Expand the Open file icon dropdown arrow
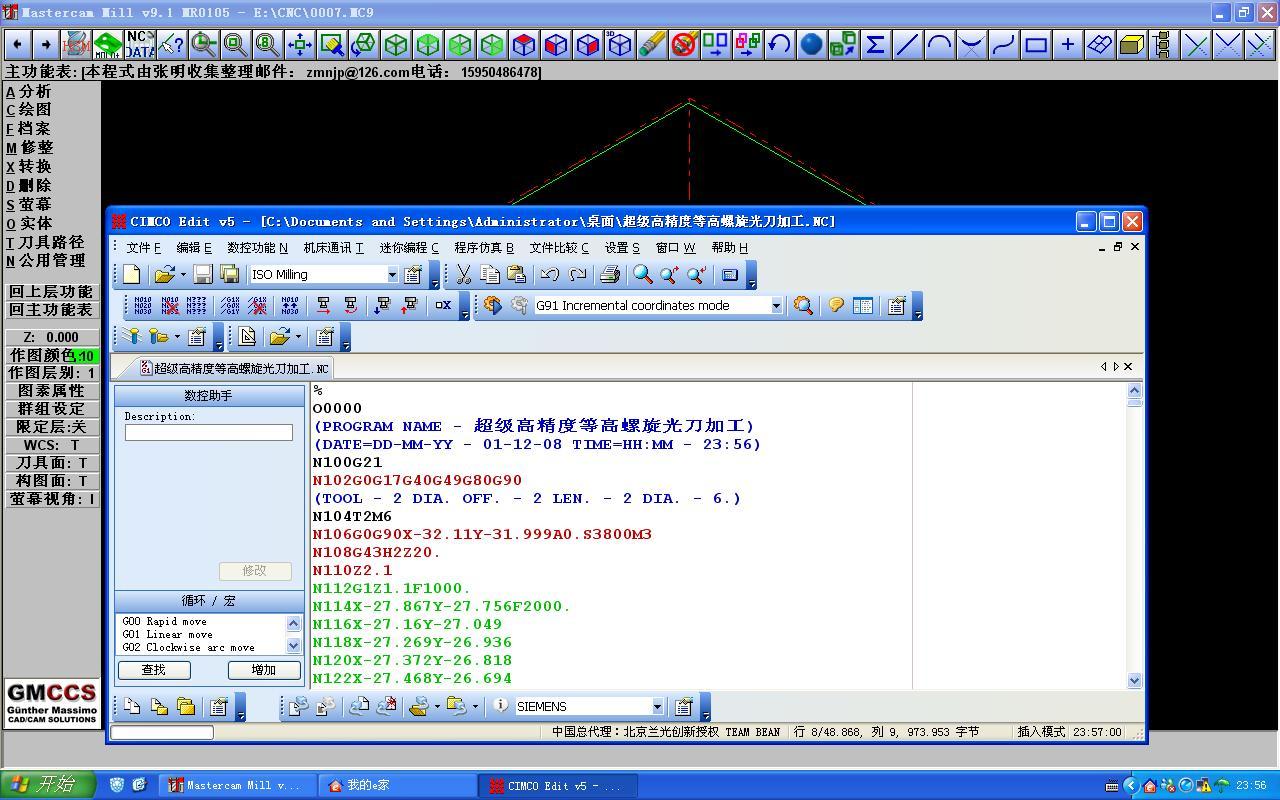The image size is (1280, 800). [x=183, y=275]
